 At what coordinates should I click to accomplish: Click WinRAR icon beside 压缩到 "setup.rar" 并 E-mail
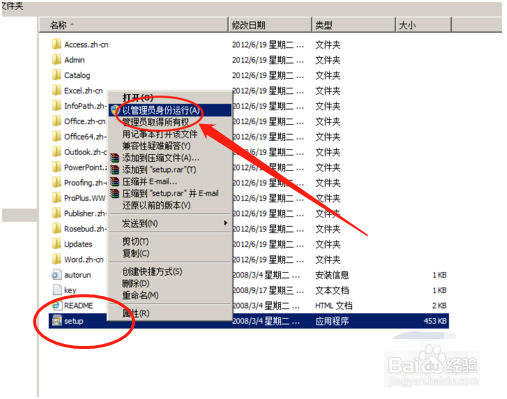(115, 193)
